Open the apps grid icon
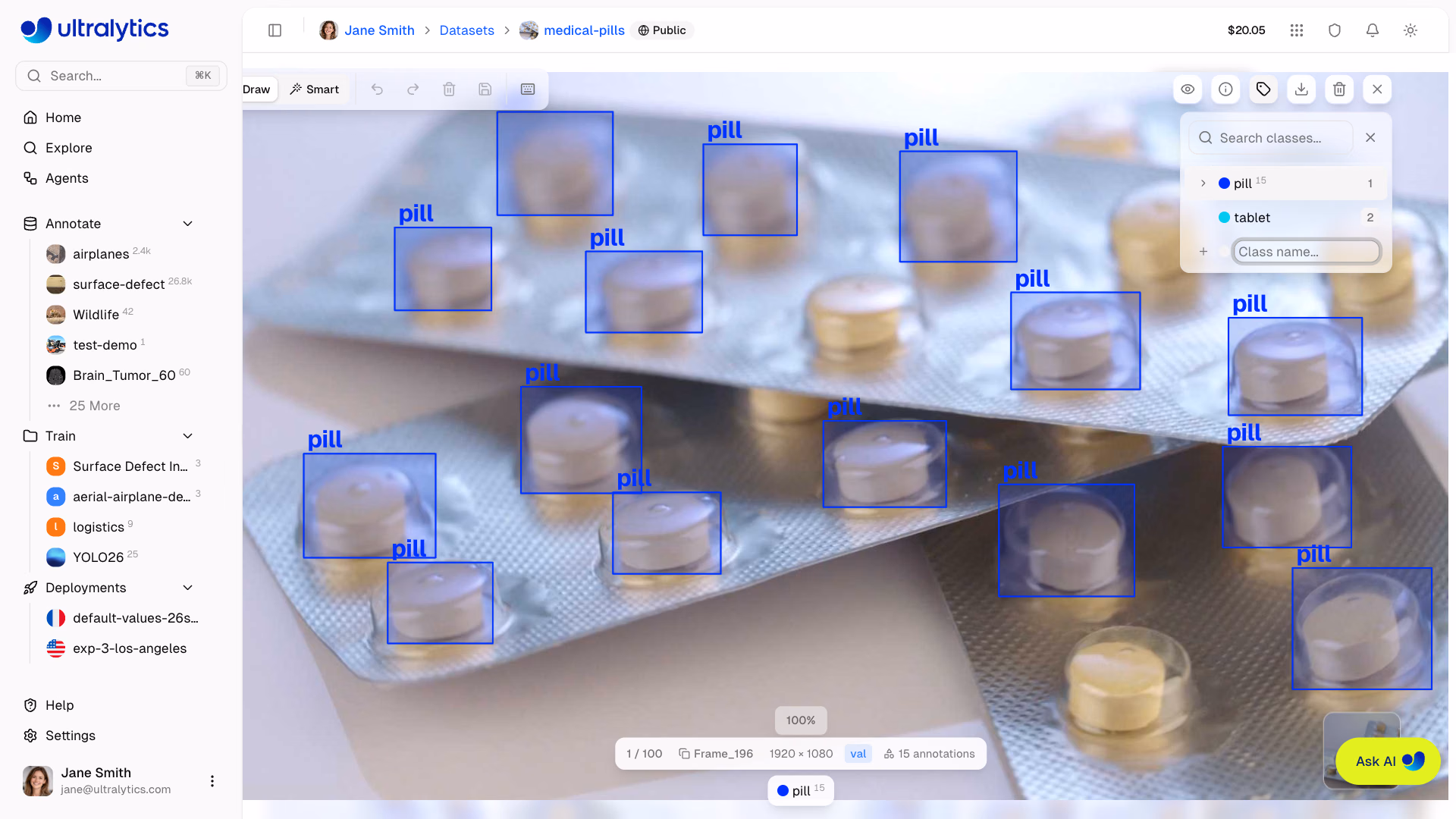This screenshot has width=1456, height=819. 1297,30
